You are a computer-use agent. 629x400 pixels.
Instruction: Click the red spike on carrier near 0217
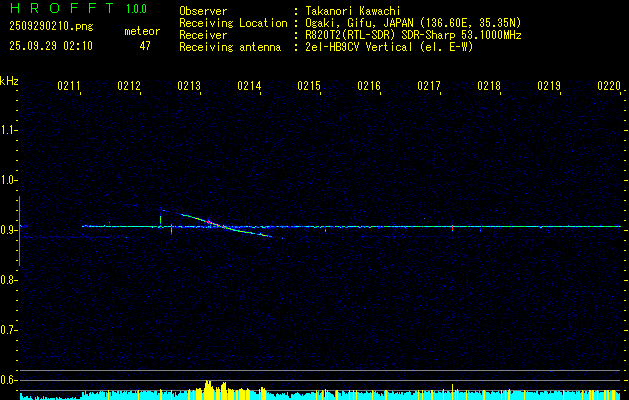coord(452,227)
